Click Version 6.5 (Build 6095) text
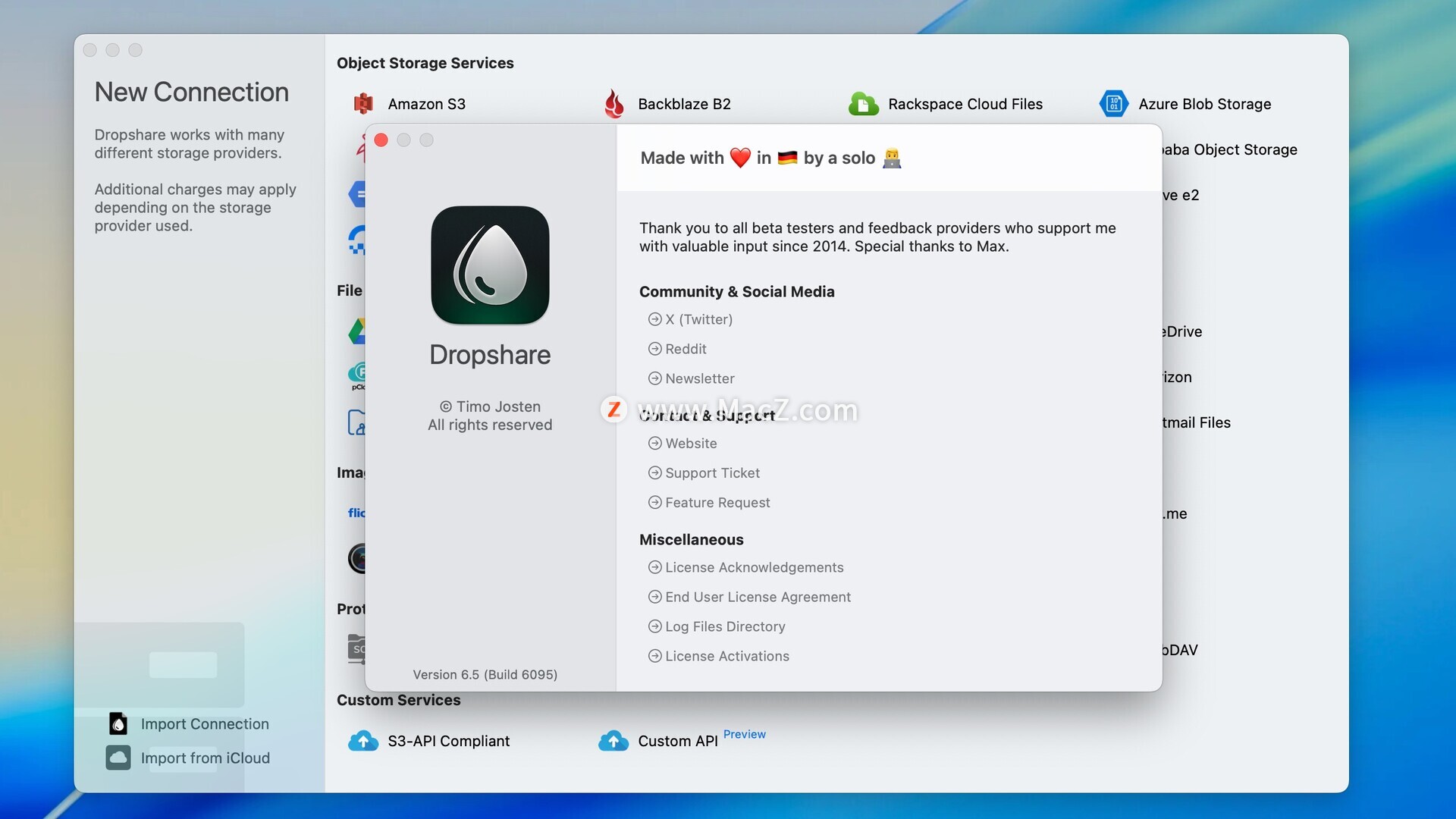Viewport: 1456px width, 819px height. (485, 674)
